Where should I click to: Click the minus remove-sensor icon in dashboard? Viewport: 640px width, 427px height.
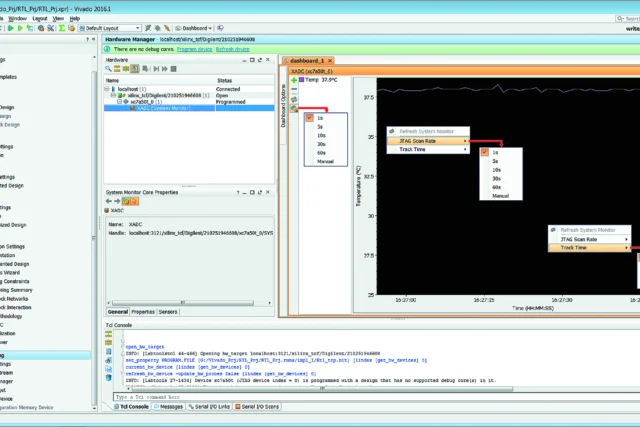pyautogui.click(x=294, y=89)
